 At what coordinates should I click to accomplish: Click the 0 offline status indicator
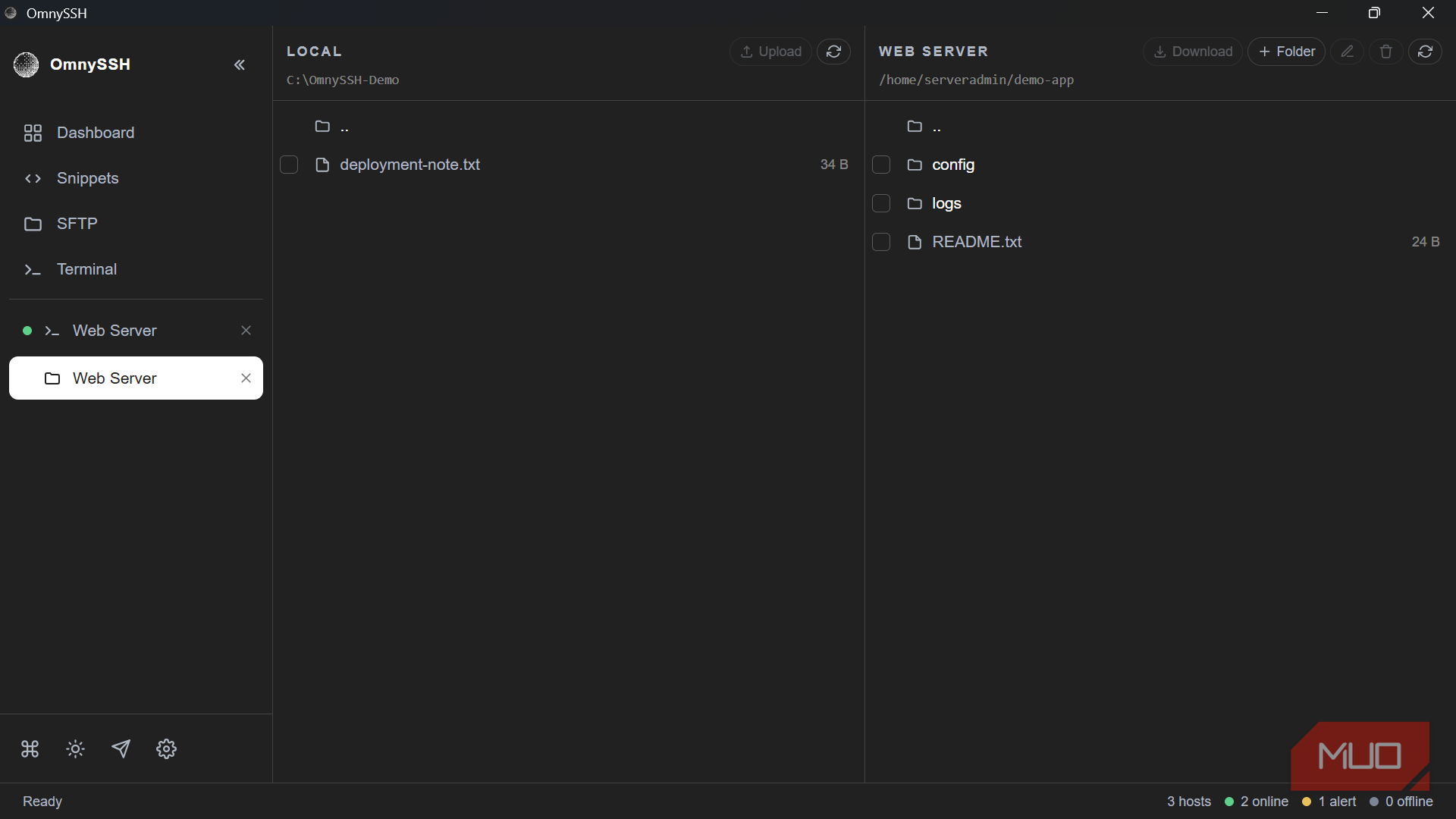pos(1401,802)
